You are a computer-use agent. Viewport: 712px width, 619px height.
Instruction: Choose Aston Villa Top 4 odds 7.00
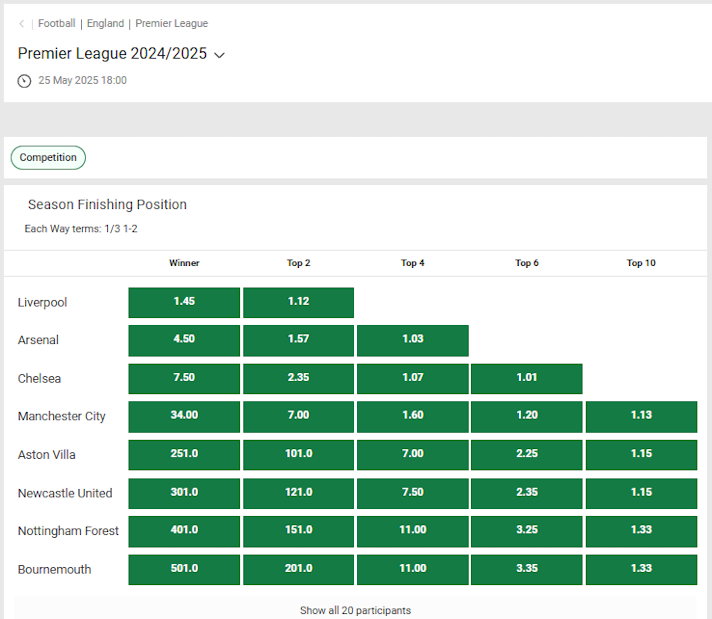pos(413,455)
